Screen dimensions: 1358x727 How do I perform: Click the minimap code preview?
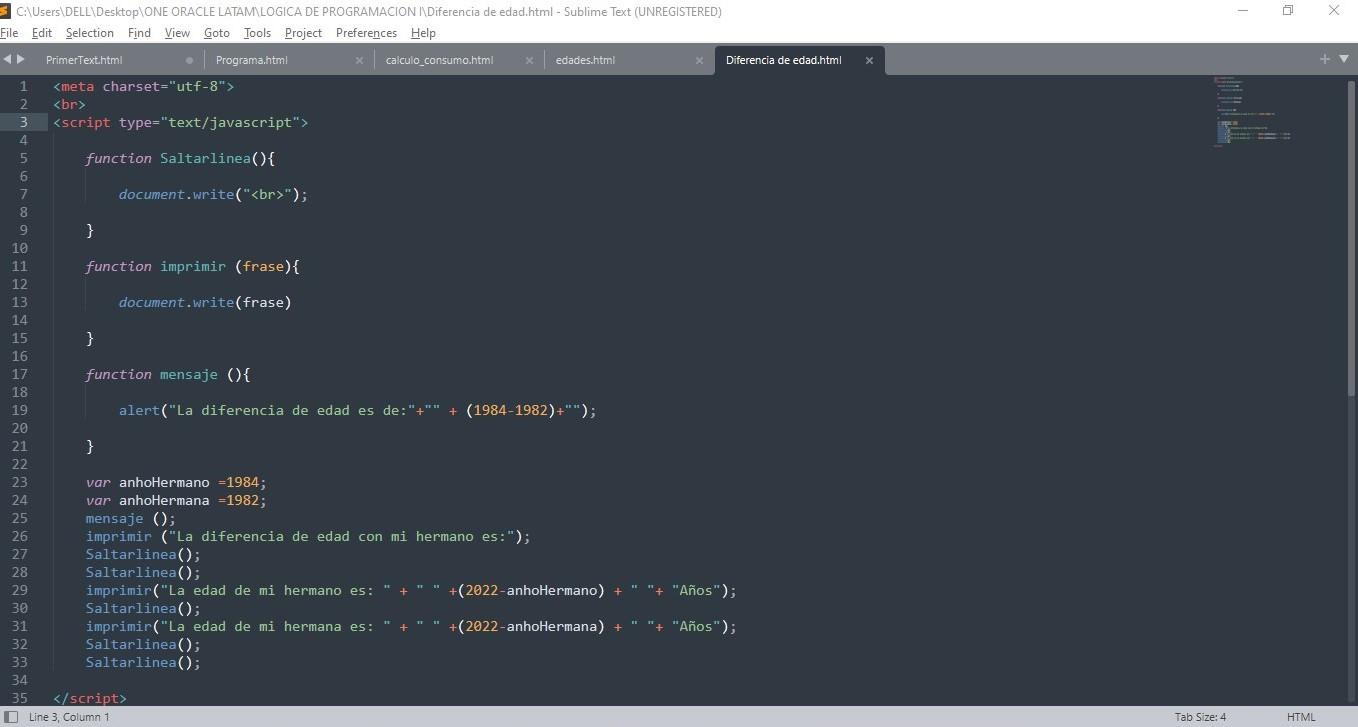(1252, 112)
